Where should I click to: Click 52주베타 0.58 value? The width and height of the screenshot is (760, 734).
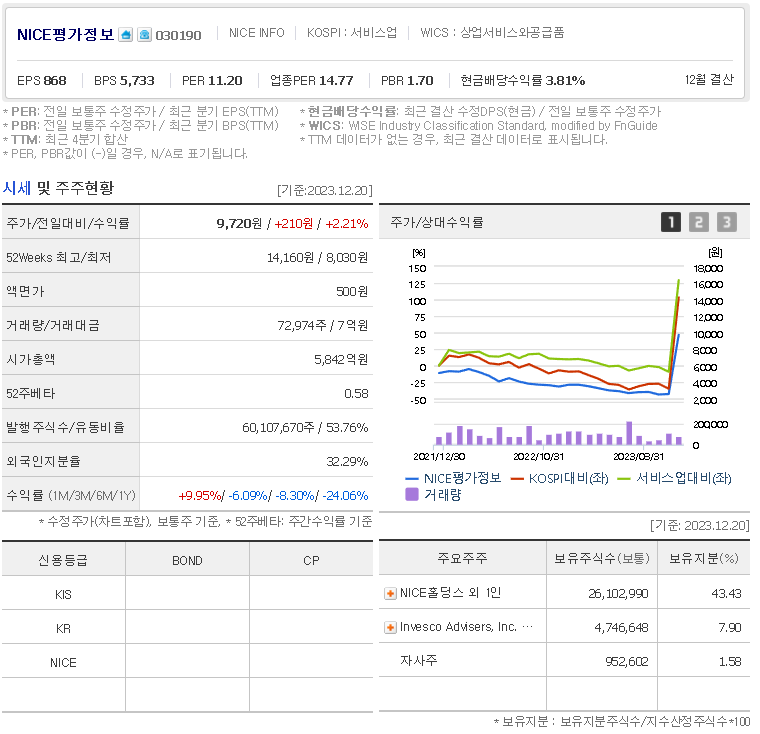point(356,394)
